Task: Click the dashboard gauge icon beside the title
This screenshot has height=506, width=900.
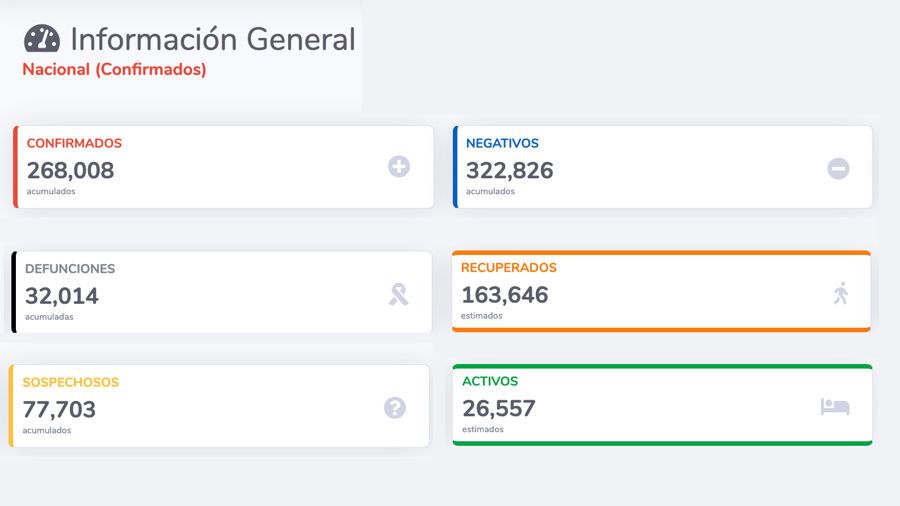Action: [42, 39]
